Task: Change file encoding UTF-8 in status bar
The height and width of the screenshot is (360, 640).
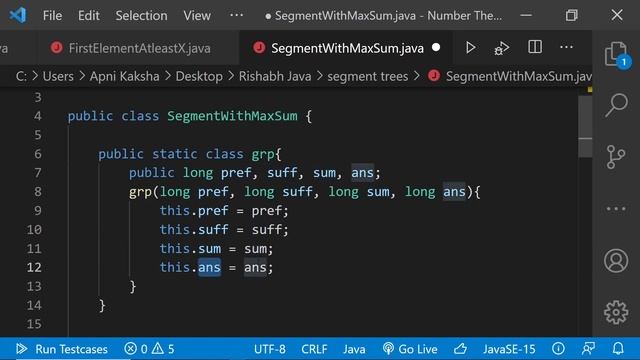Action: 270,349
